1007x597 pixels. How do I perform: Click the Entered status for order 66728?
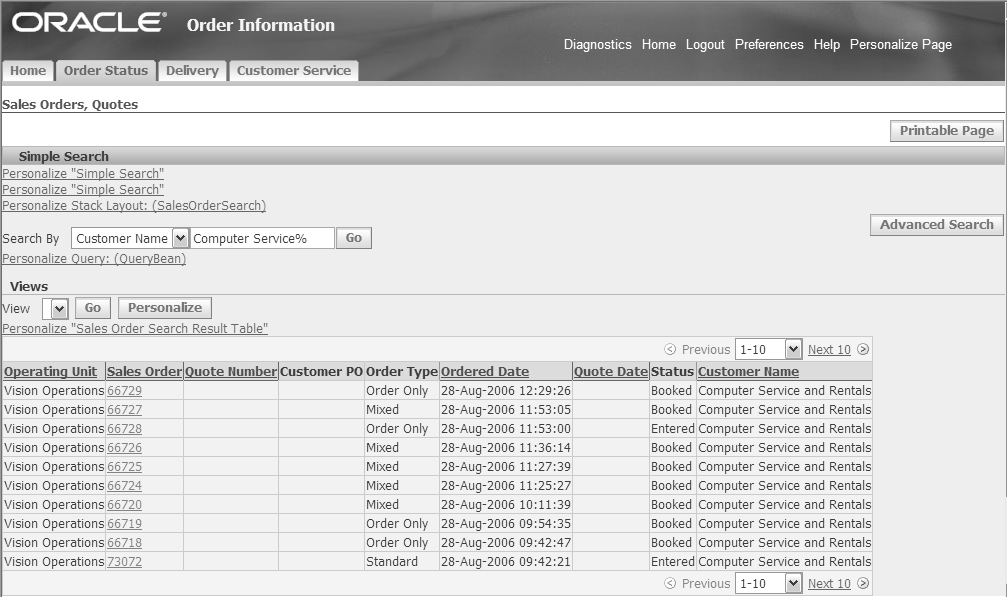[x=672, y=428]
